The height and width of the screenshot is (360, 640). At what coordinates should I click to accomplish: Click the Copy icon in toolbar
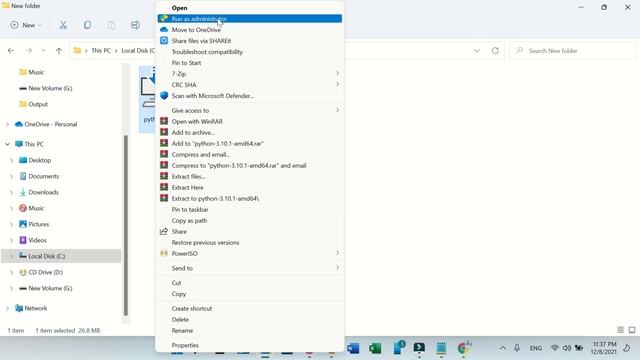click(x=87, y=25)
